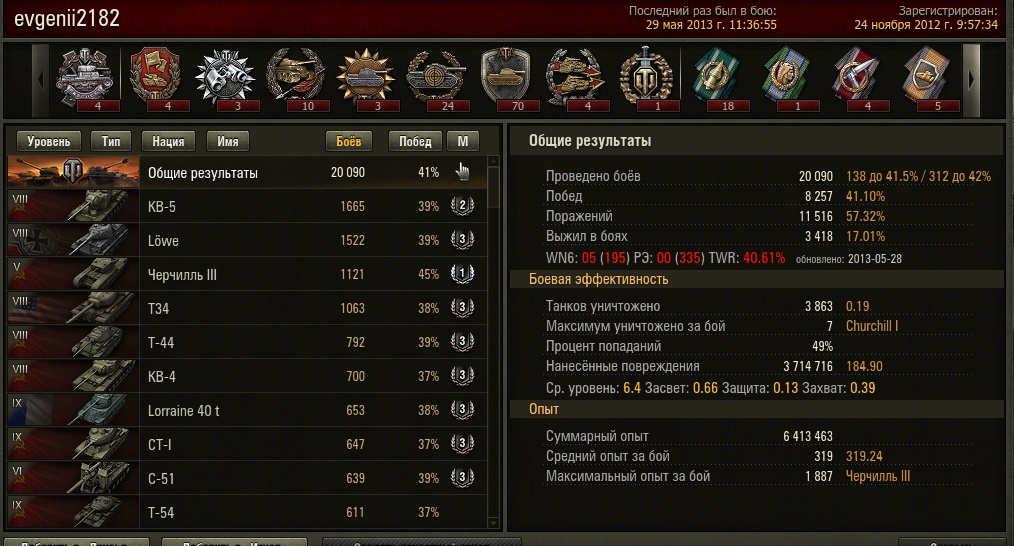The width and height of the screenshot is (1014, 546).
Task: Sort by mastery with the М button
Action: tap(463, 141)
